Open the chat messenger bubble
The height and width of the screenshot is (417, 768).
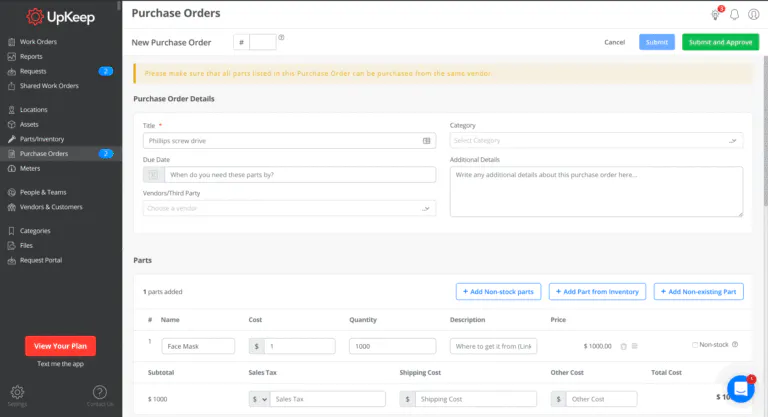click(x=740, y=388)
